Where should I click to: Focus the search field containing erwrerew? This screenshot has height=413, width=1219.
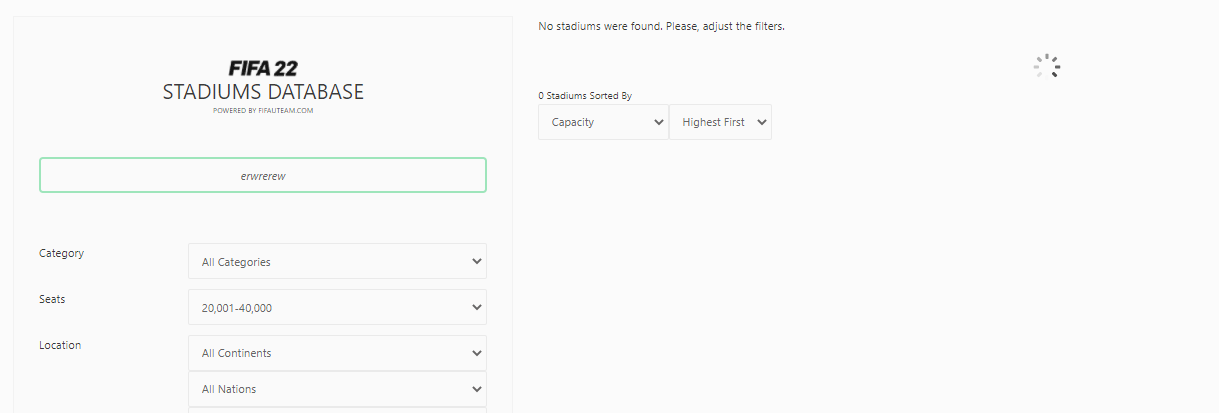pyautogui.click(x=263, y=175)
